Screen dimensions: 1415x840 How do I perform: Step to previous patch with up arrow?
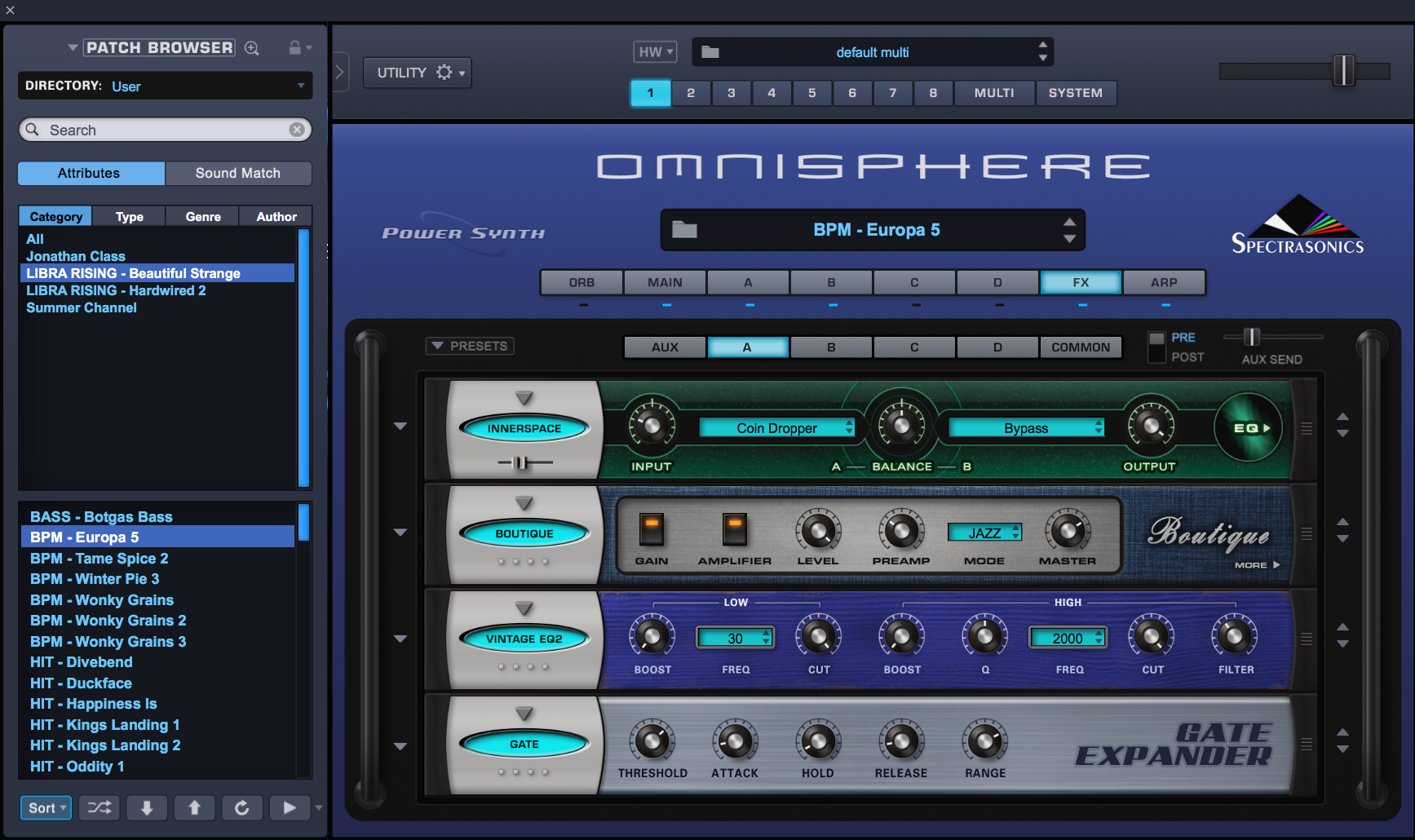pos(194,807)
